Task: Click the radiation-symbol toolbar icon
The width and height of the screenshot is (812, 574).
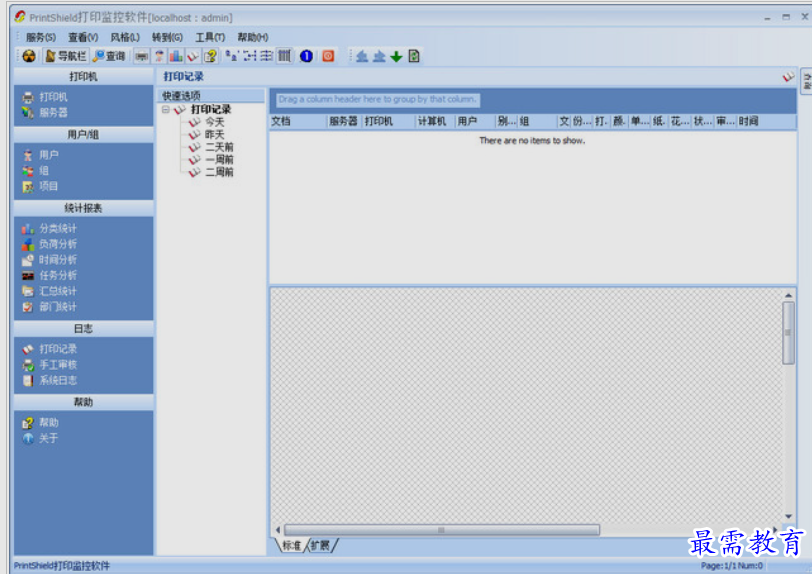Action: [29, 56]
